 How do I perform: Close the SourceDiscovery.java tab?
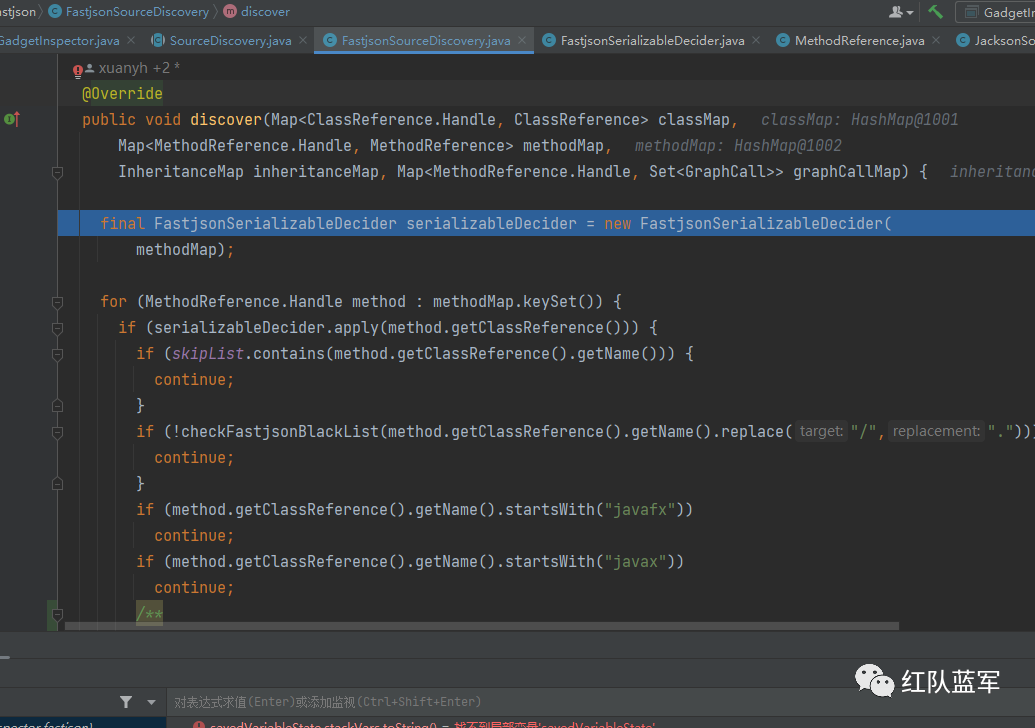click(x=303, y=40)
